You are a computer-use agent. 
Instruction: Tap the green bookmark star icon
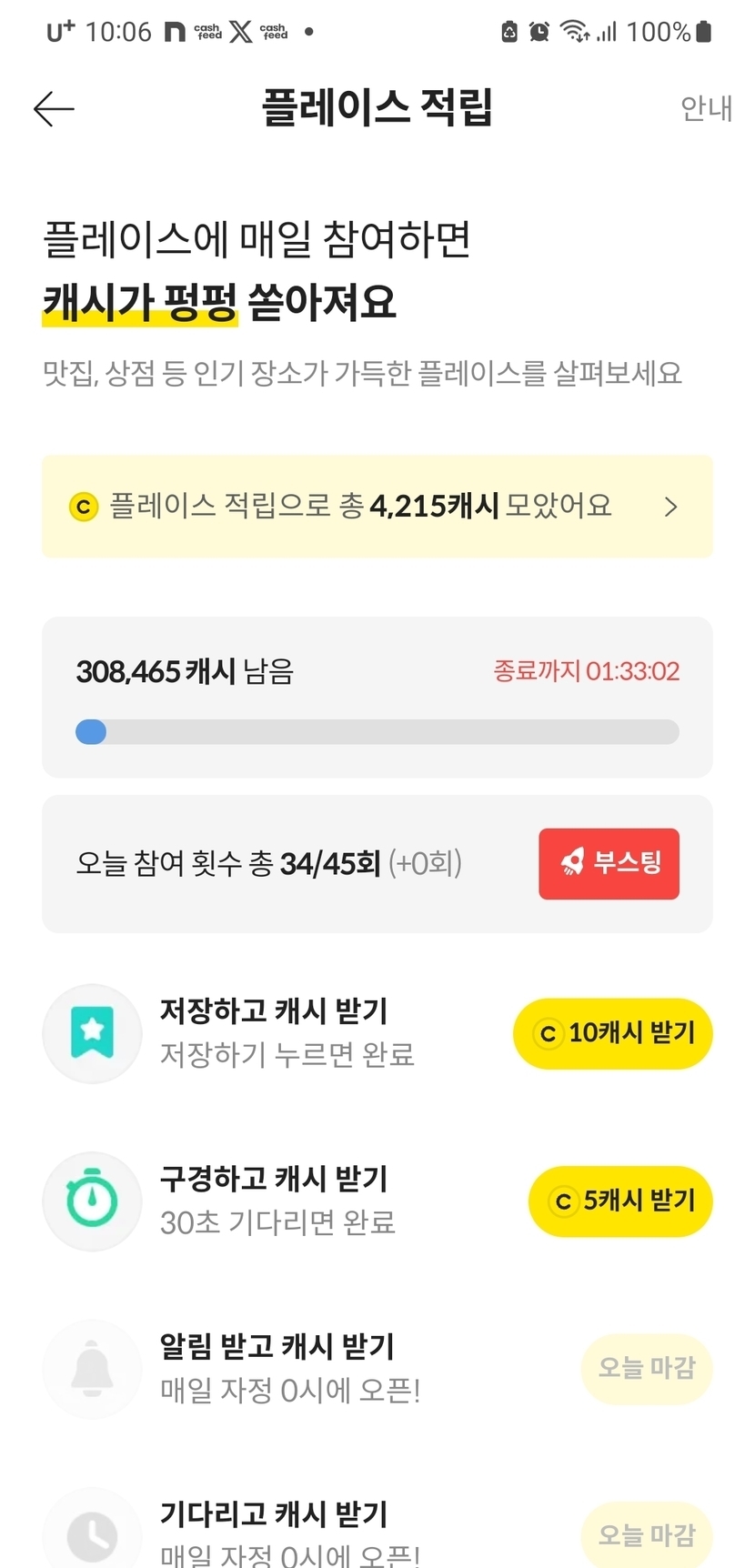(92, 1033)
